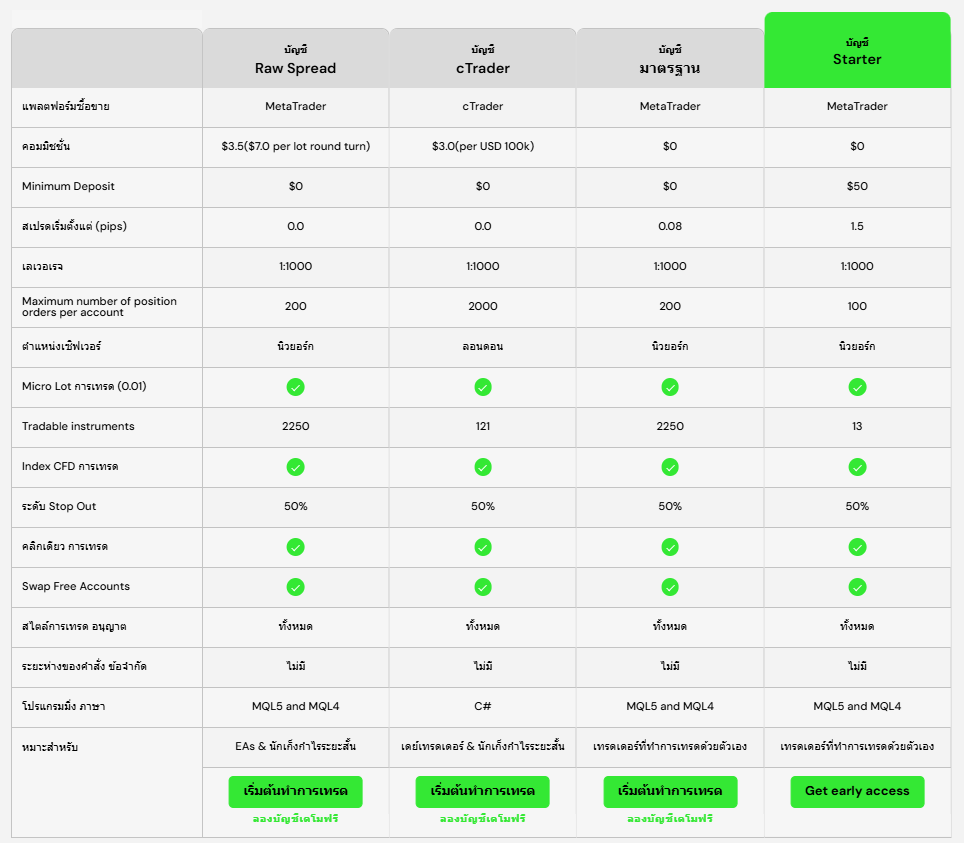The image size is (964, 843).
Task: Click the 1.5 spread value for Starter
Action: tap(857, 227)
